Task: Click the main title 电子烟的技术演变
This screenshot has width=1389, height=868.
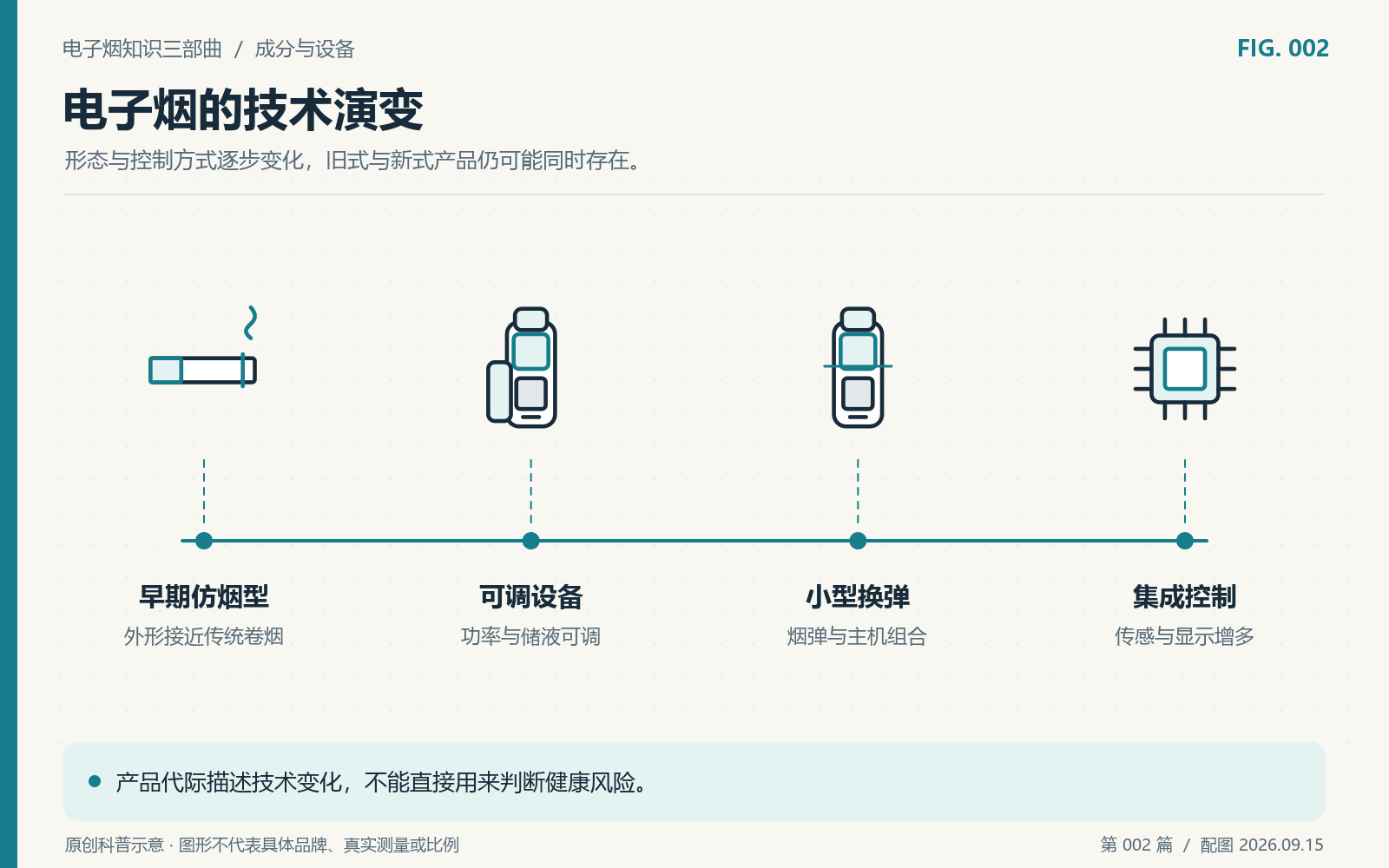Action: 243,110
